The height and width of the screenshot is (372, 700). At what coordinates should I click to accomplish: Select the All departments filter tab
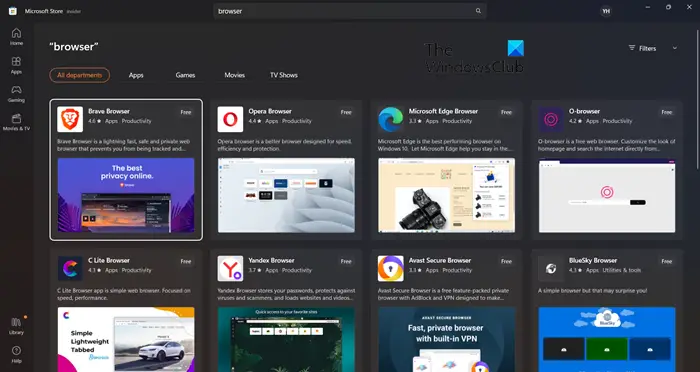click(x=79, y=75)
